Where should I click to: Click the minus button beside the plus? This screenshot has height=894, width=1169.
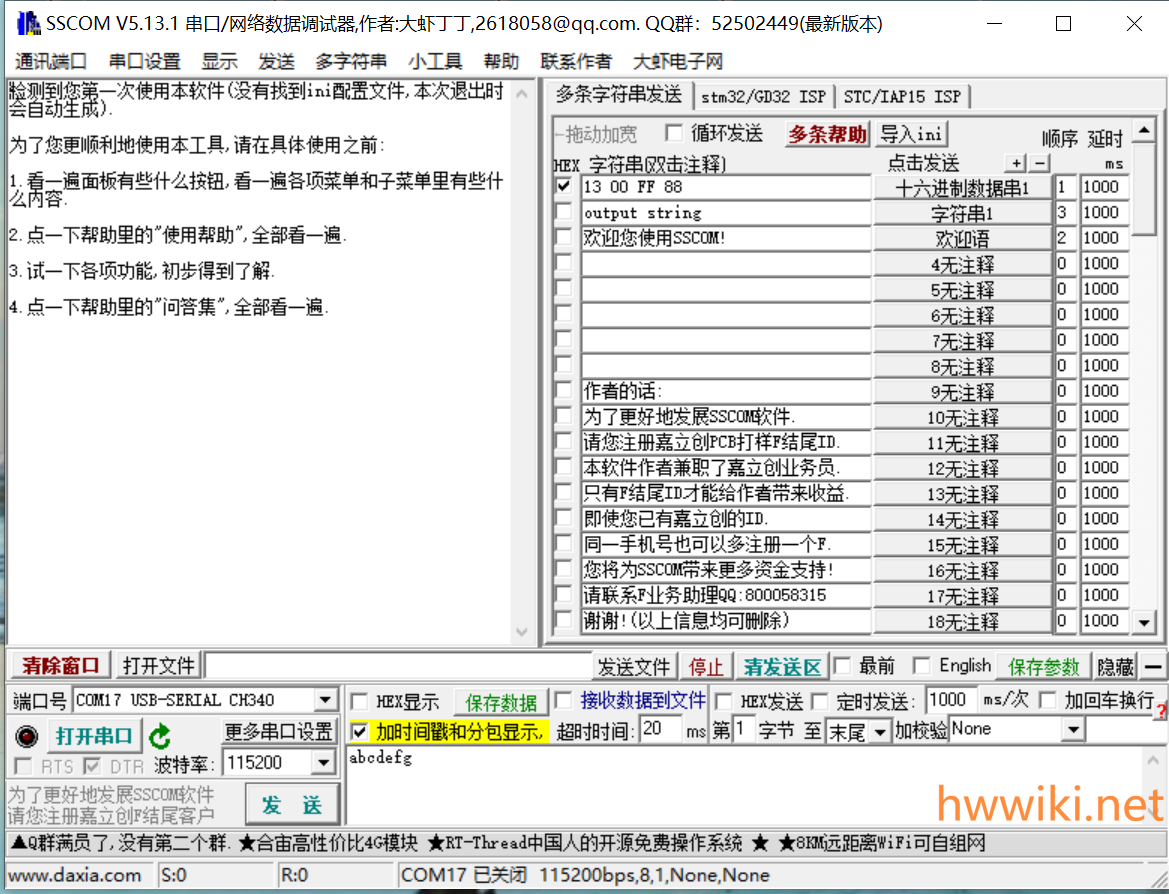[1040, 163]
